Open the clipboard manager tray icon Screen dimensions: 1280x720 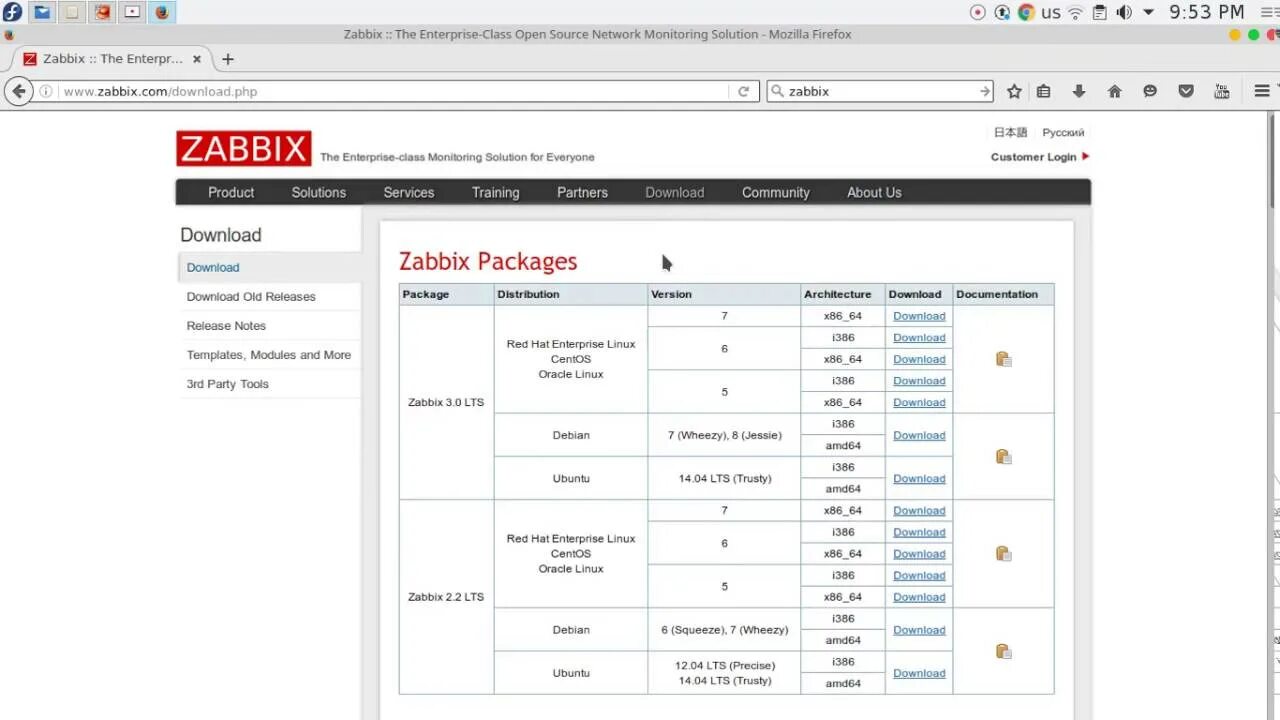point(1100,12)
